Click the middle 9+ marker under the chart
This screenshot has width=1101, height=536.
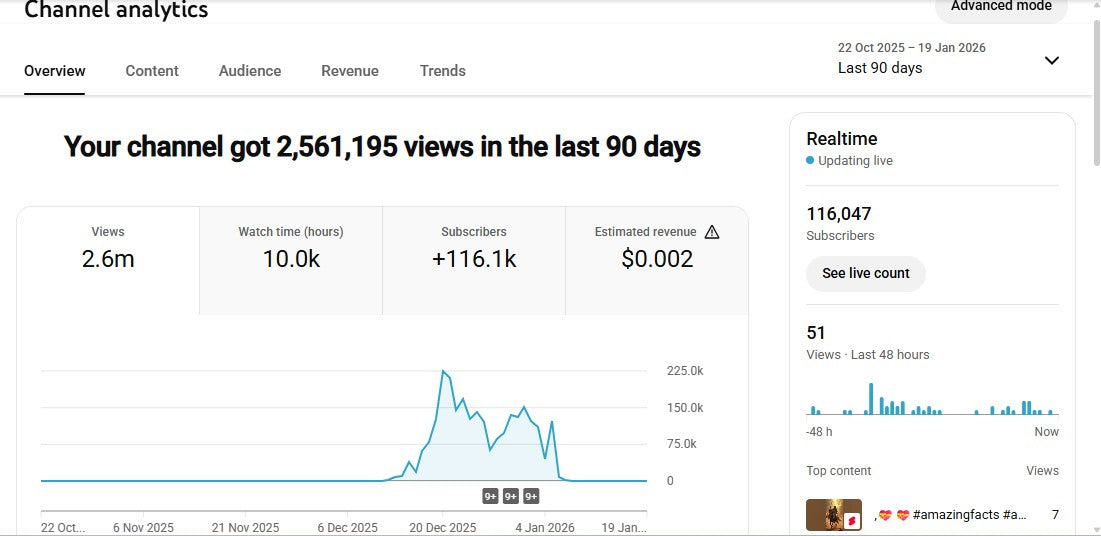(x=511, y=496)
